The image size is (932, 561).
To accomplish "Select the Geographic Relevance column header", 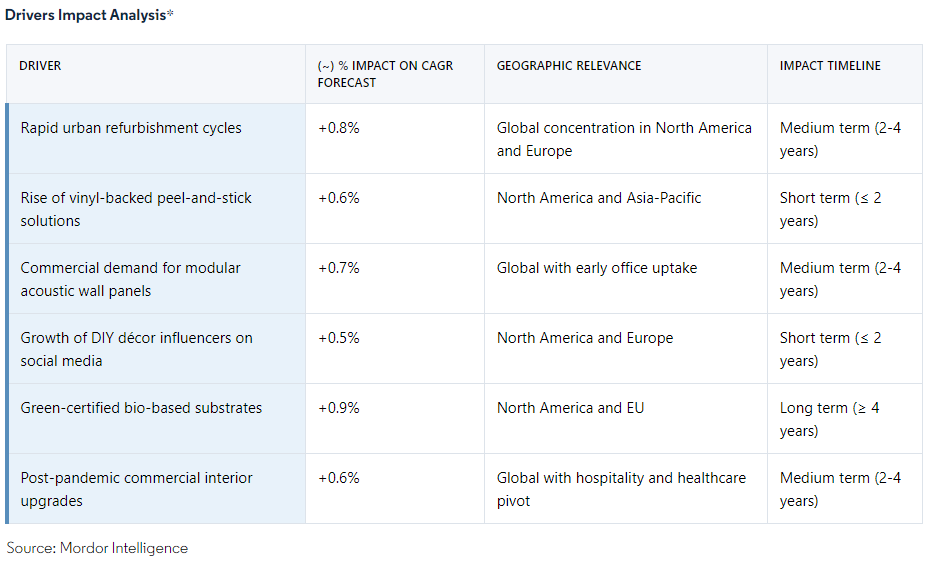I will 569,66.
